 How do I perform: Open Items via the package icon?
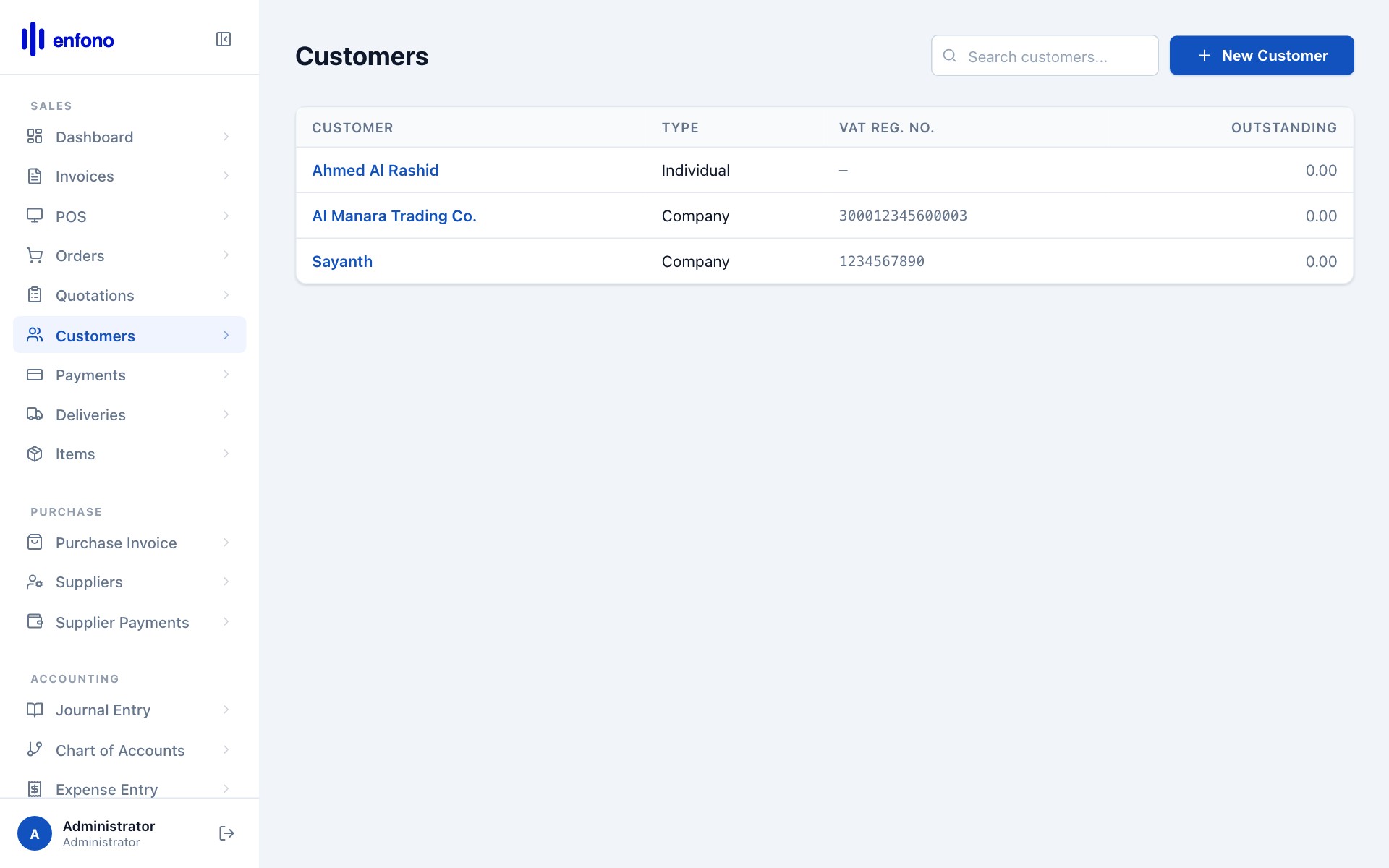coord(35,454)
